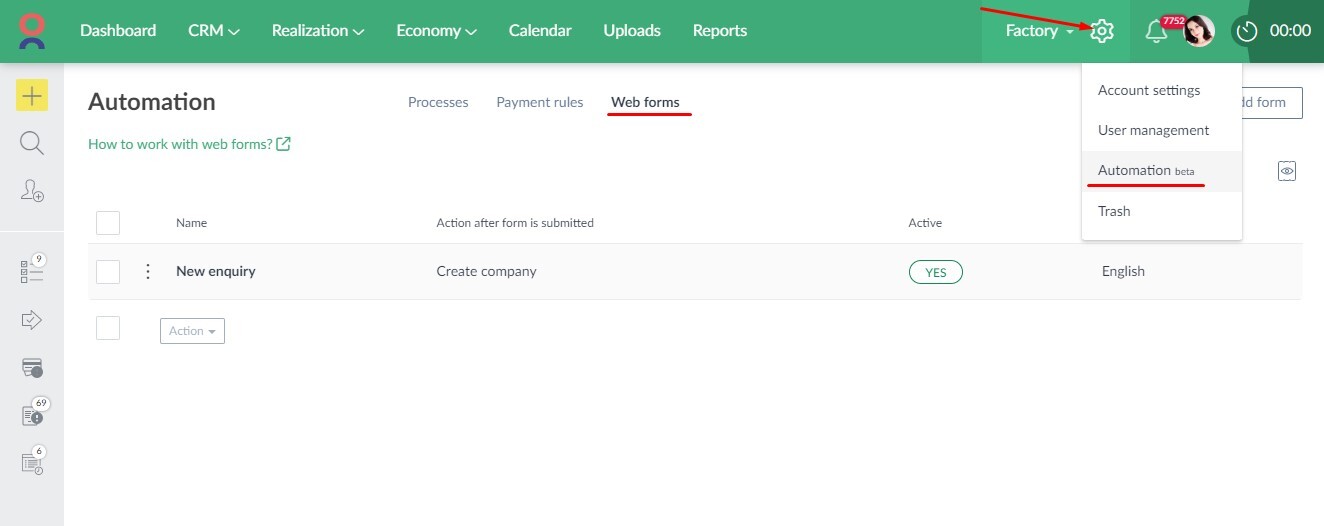
Task: Toggle the eye column visibility icon
Action: click(1287, 171)
